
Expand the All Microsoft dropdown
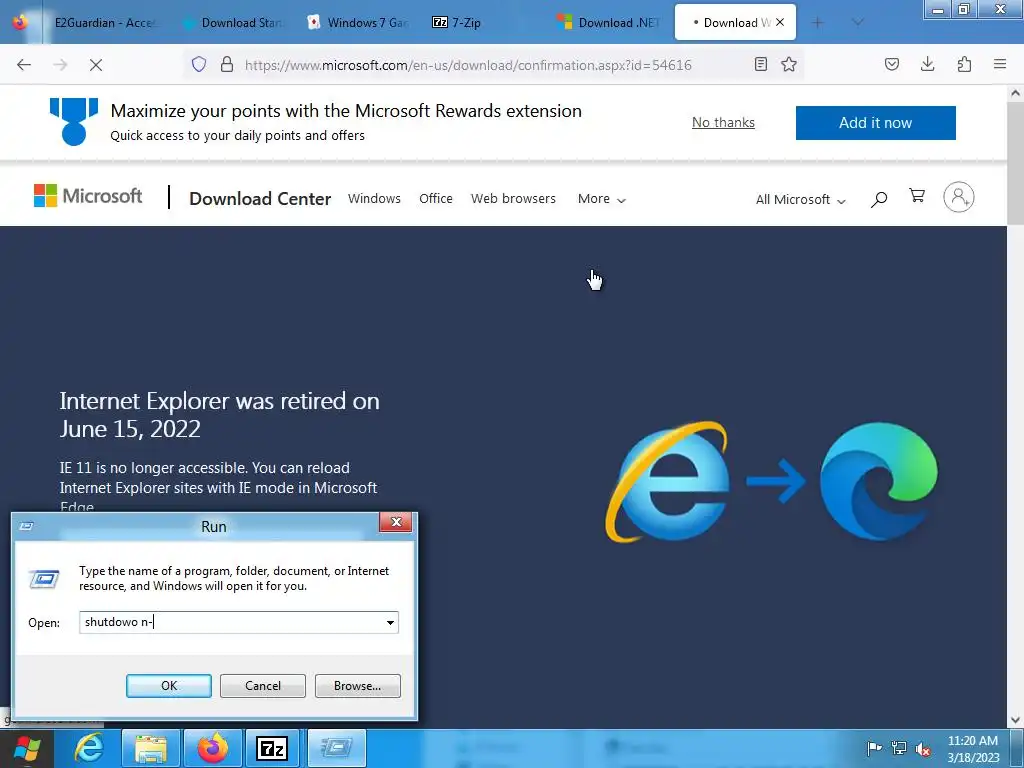(801, 199)
